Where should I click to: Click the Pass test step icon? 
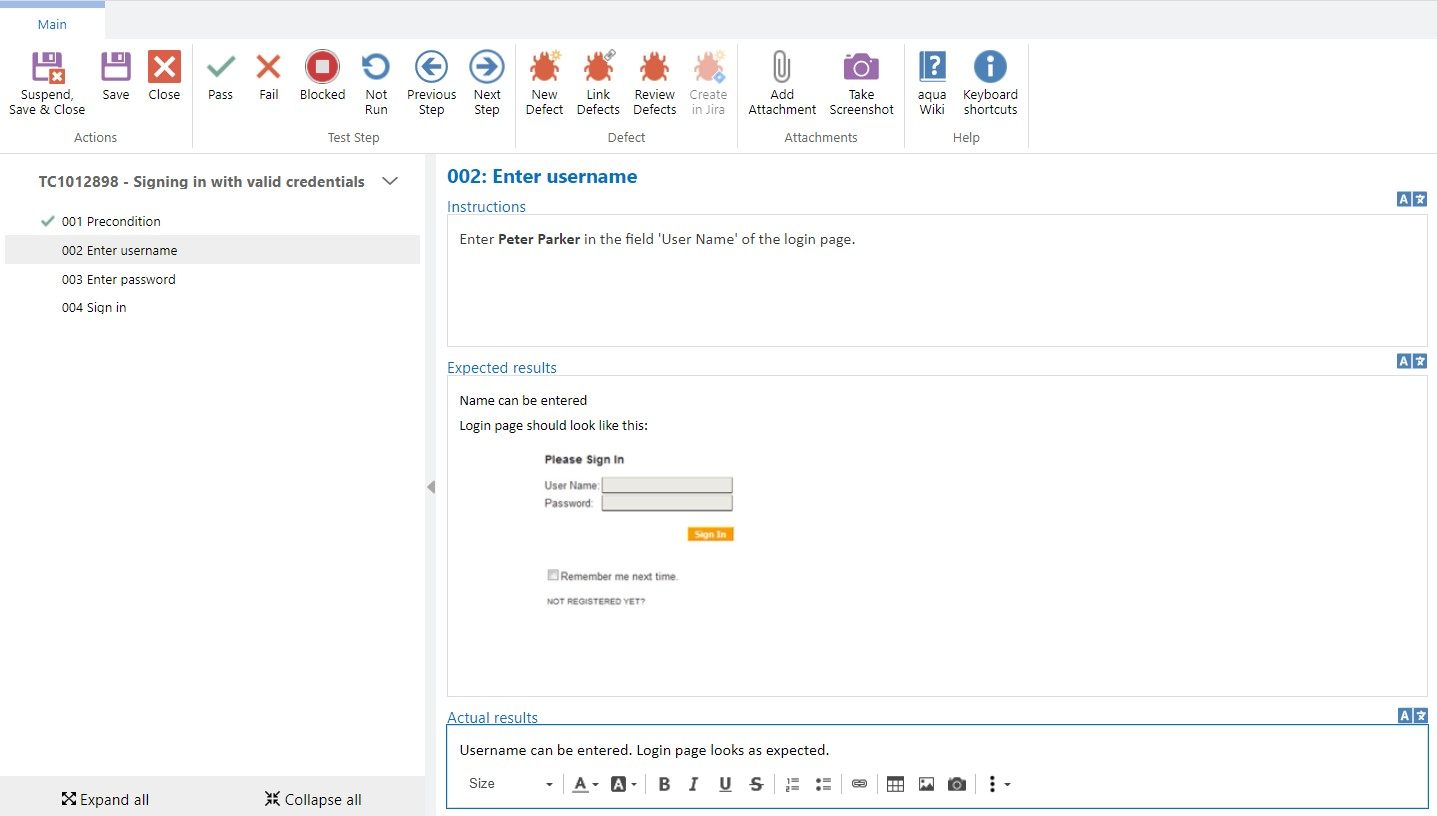pyautogui.click(x=220, y=68)
